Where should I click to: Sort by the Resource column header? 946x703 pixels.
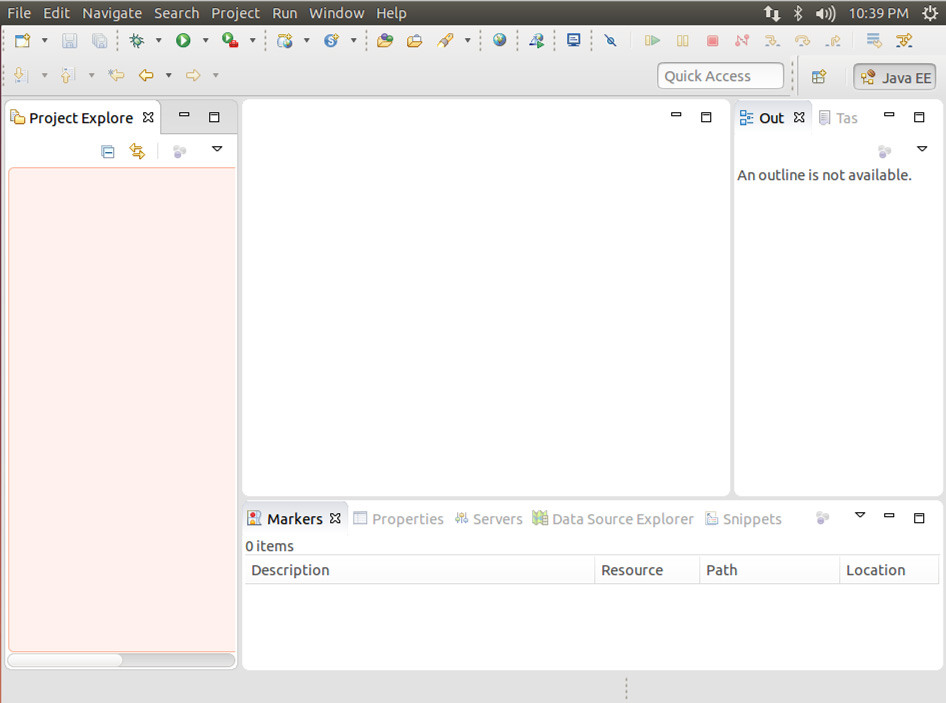647,570
